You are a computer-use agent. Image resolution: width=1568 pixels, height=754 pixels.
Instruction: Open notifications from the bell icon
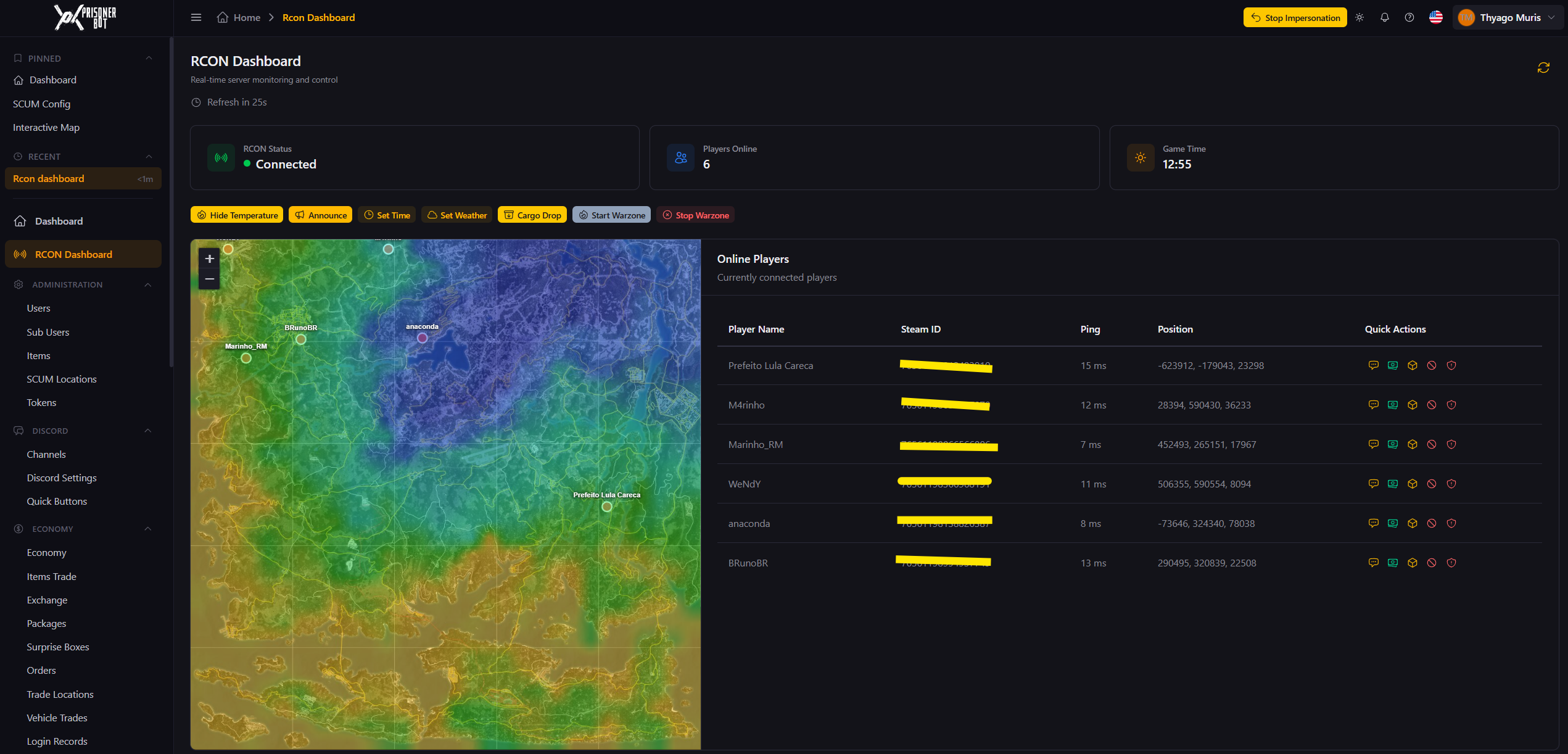1384,17
